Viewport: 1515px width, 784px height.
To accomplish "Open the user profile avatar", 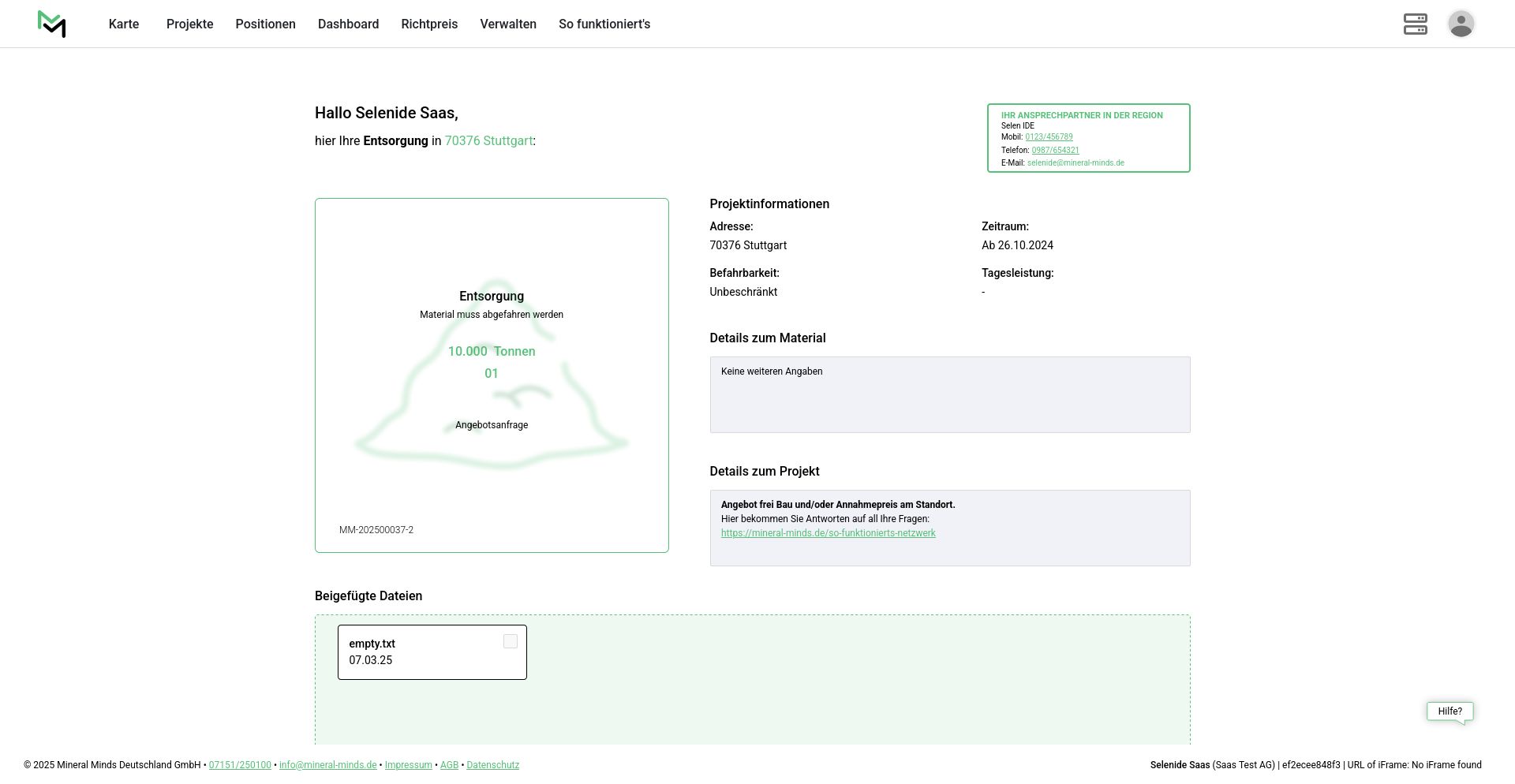I will (x=1461, y=24).
